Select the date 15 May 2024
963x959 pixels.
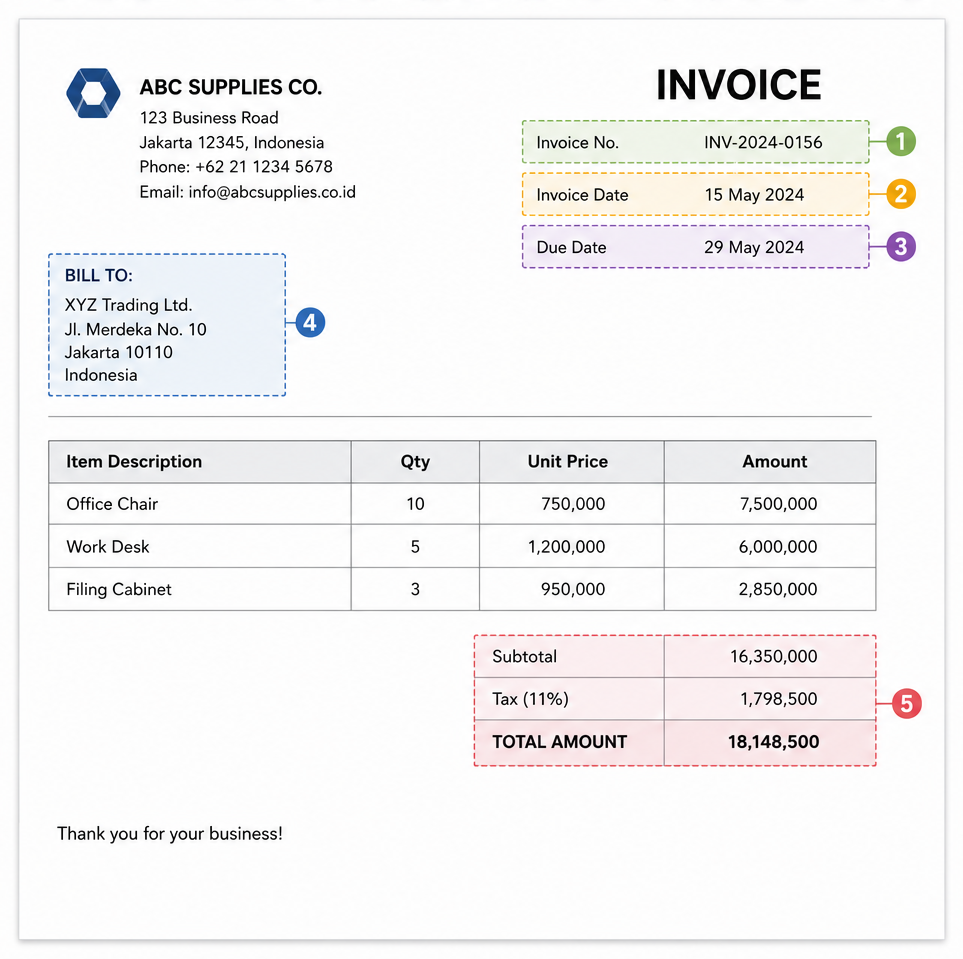pos(754,195)
